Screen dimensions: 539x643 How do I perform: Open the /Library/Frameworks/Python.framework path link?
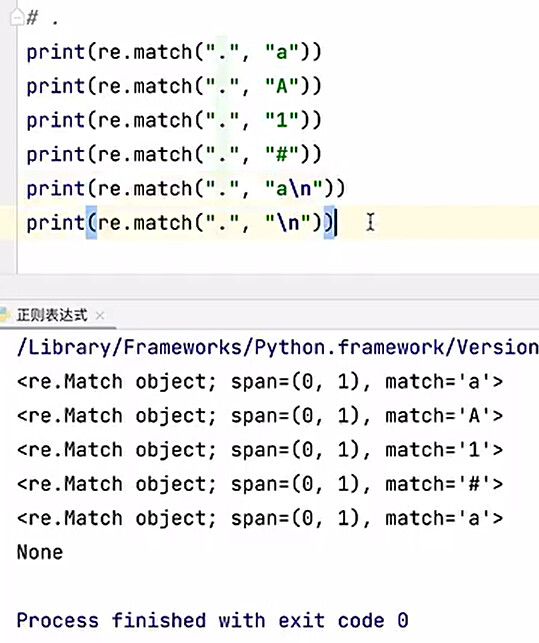pos(278,348)
